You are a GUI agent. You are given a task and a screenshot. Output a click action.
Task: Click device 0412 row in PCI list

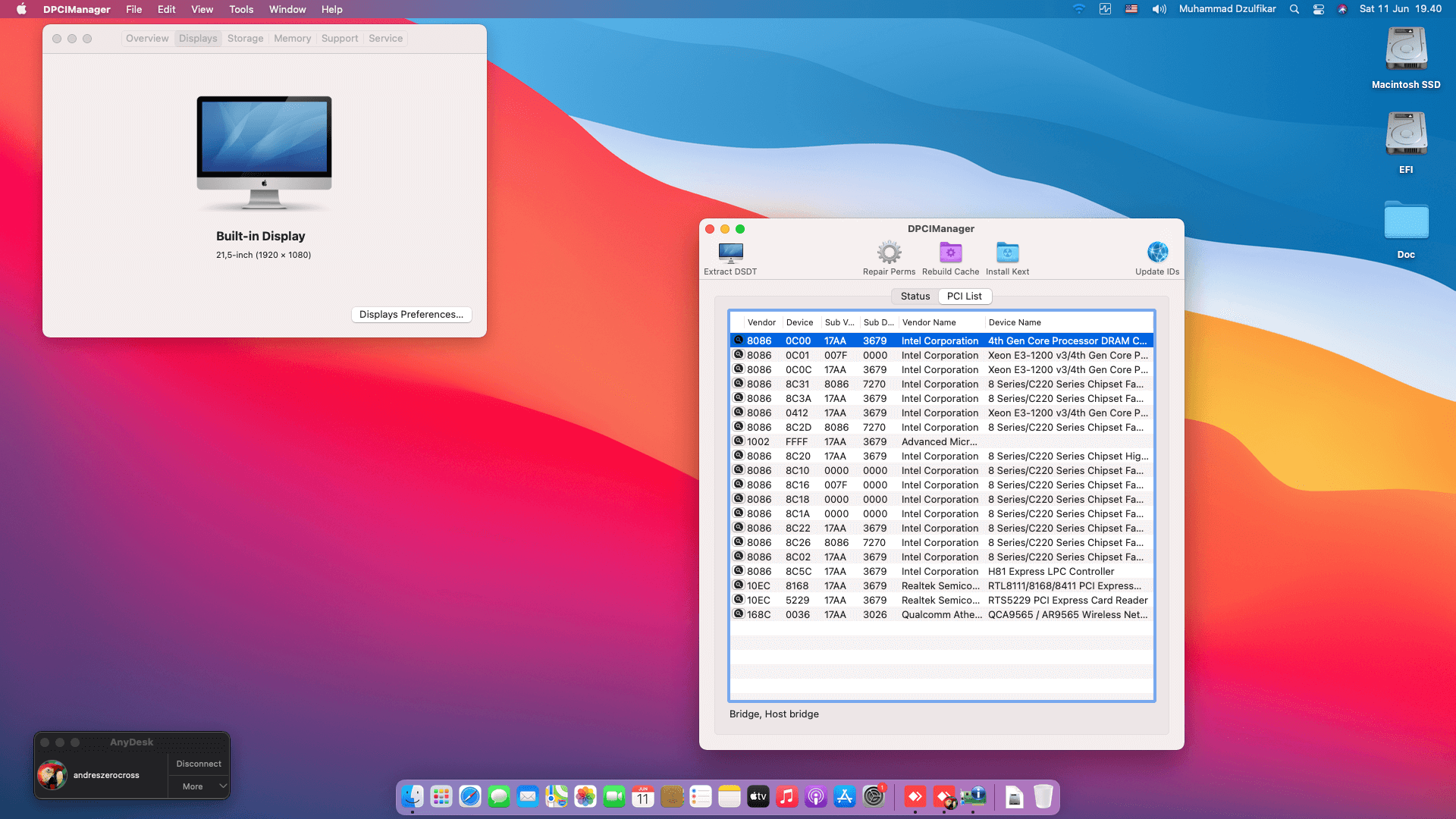coord(942,413)
